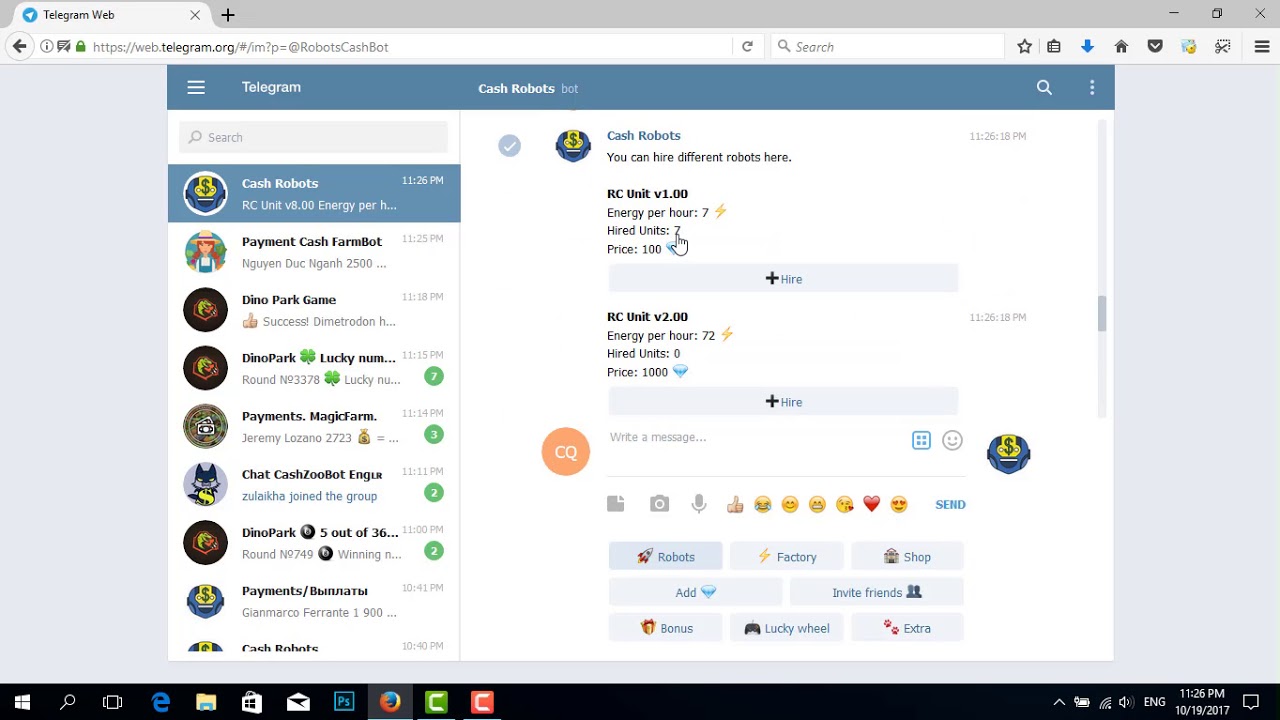Go to Firefox home page icon
Screen dimensions: 1280x720
click(1121, 46)
